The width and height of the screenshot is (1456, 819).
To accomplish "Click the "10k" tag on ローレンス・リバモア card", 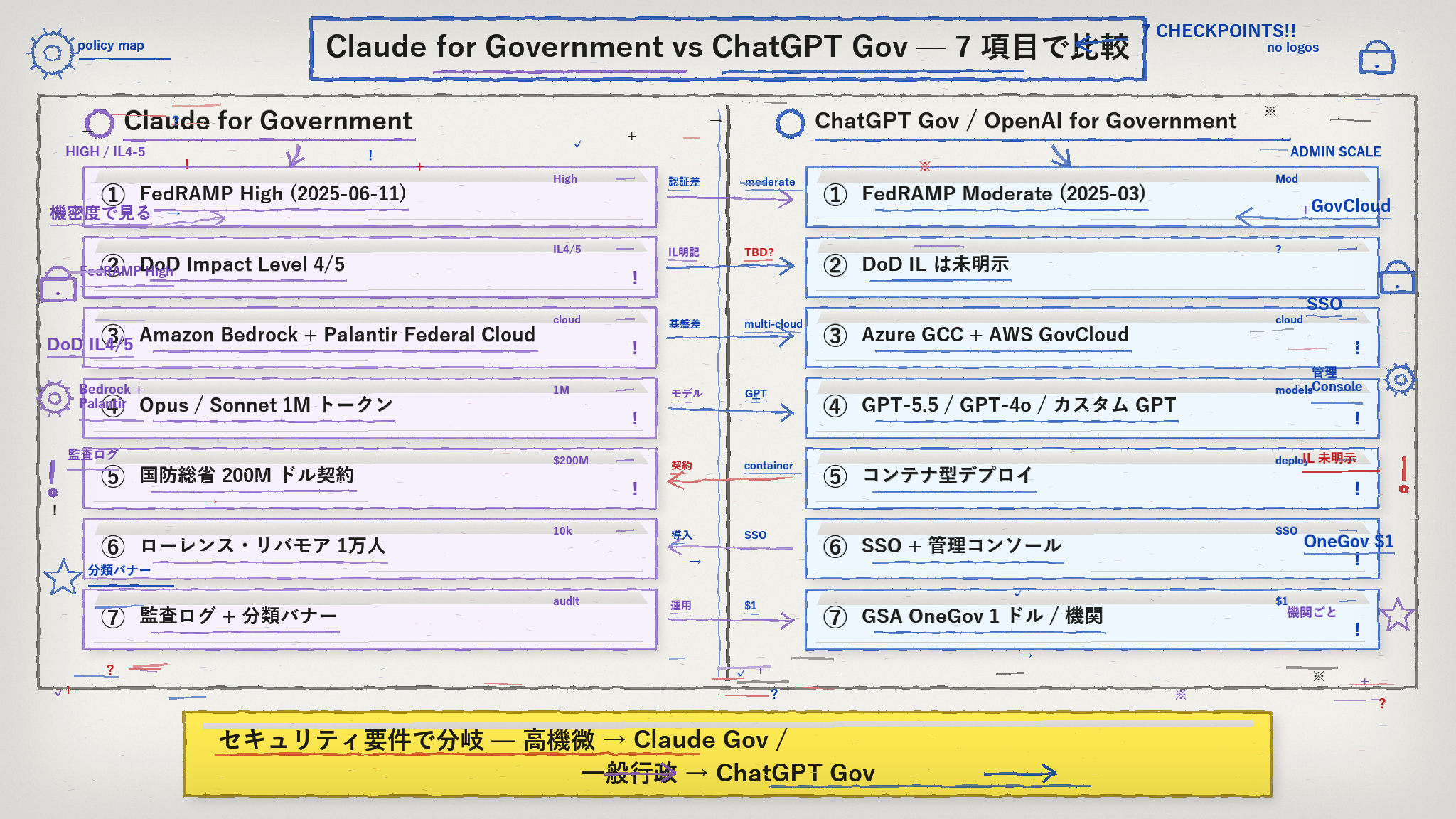I will [x=562, y=530].
